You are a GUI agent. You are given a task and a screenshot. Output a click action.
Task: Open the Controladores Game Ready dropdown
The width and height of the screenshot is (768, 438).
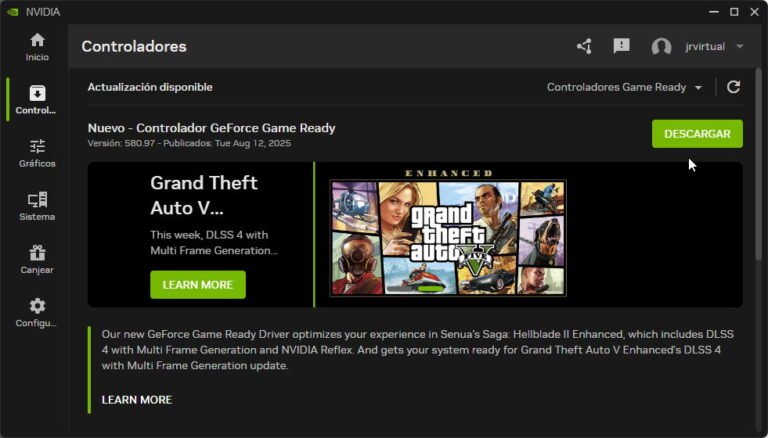(624, 87)
